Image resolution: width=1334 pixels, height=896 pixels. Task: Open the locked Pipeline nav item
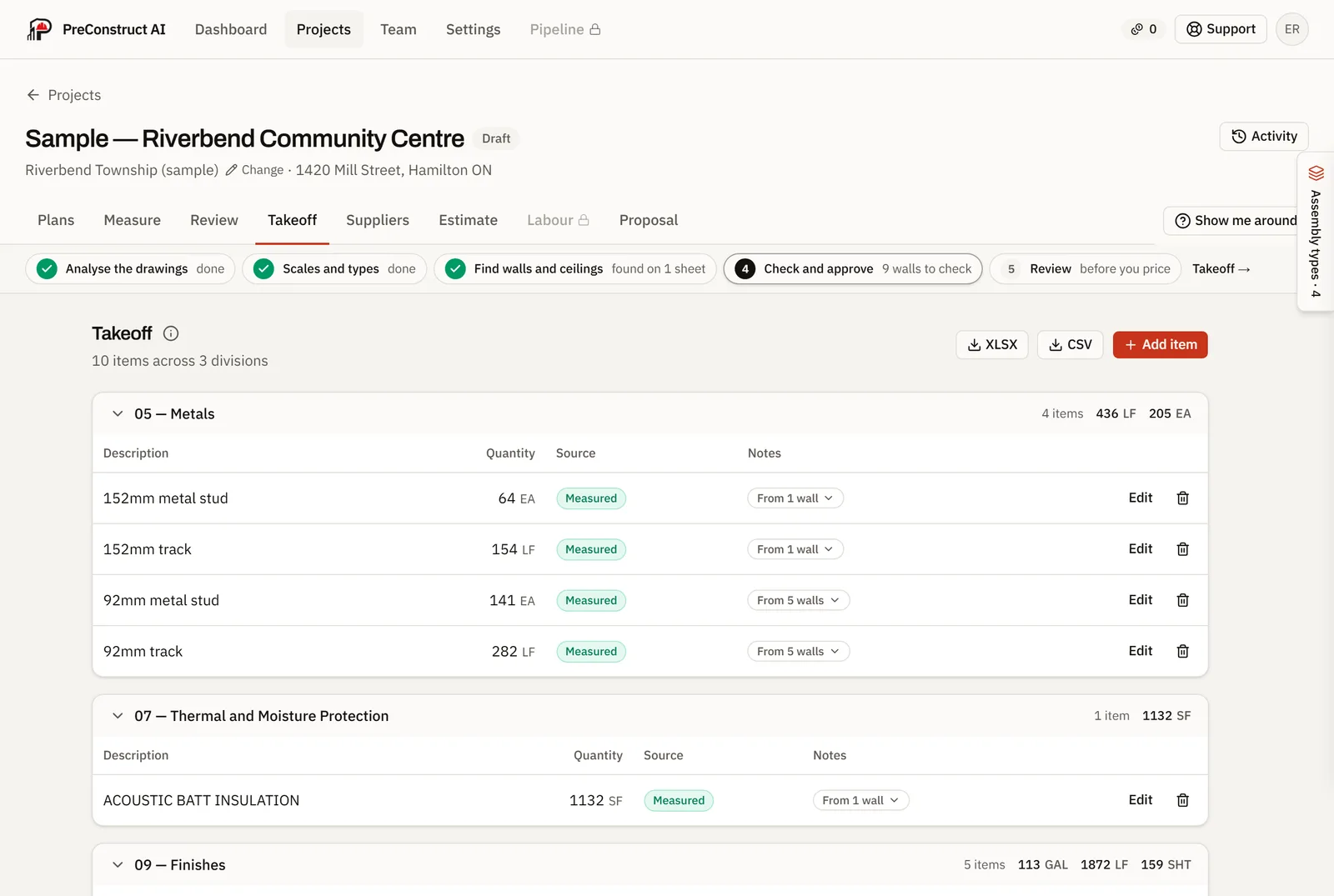[564, 29]
